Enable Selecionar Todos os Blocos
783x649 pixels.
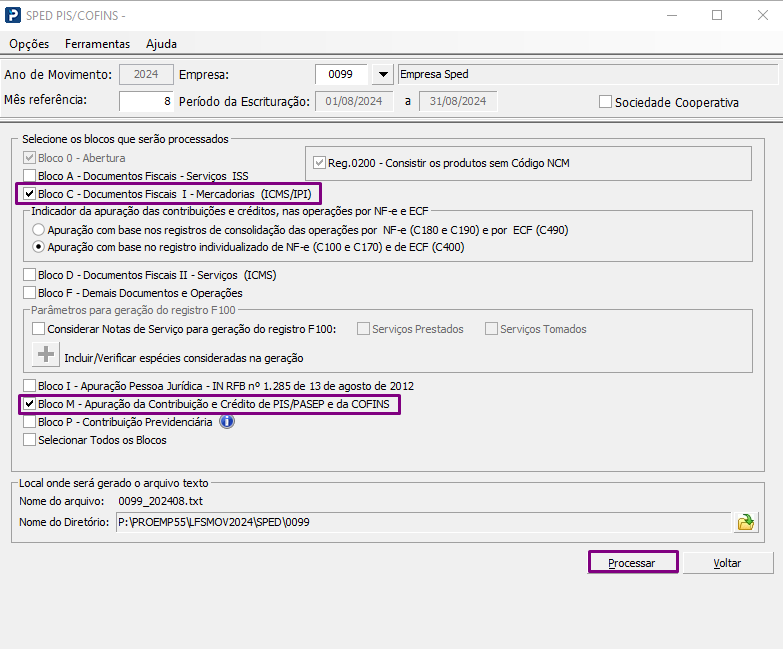click(29, 440)
